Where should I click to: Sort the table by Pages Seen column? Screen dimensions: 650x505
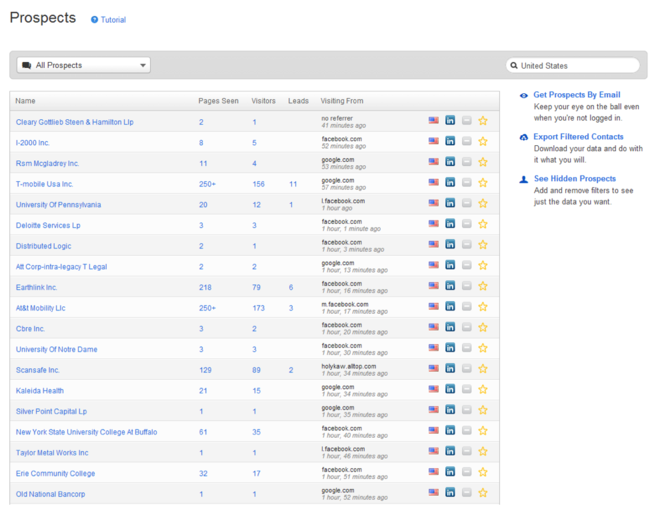(x=218, y=101)
